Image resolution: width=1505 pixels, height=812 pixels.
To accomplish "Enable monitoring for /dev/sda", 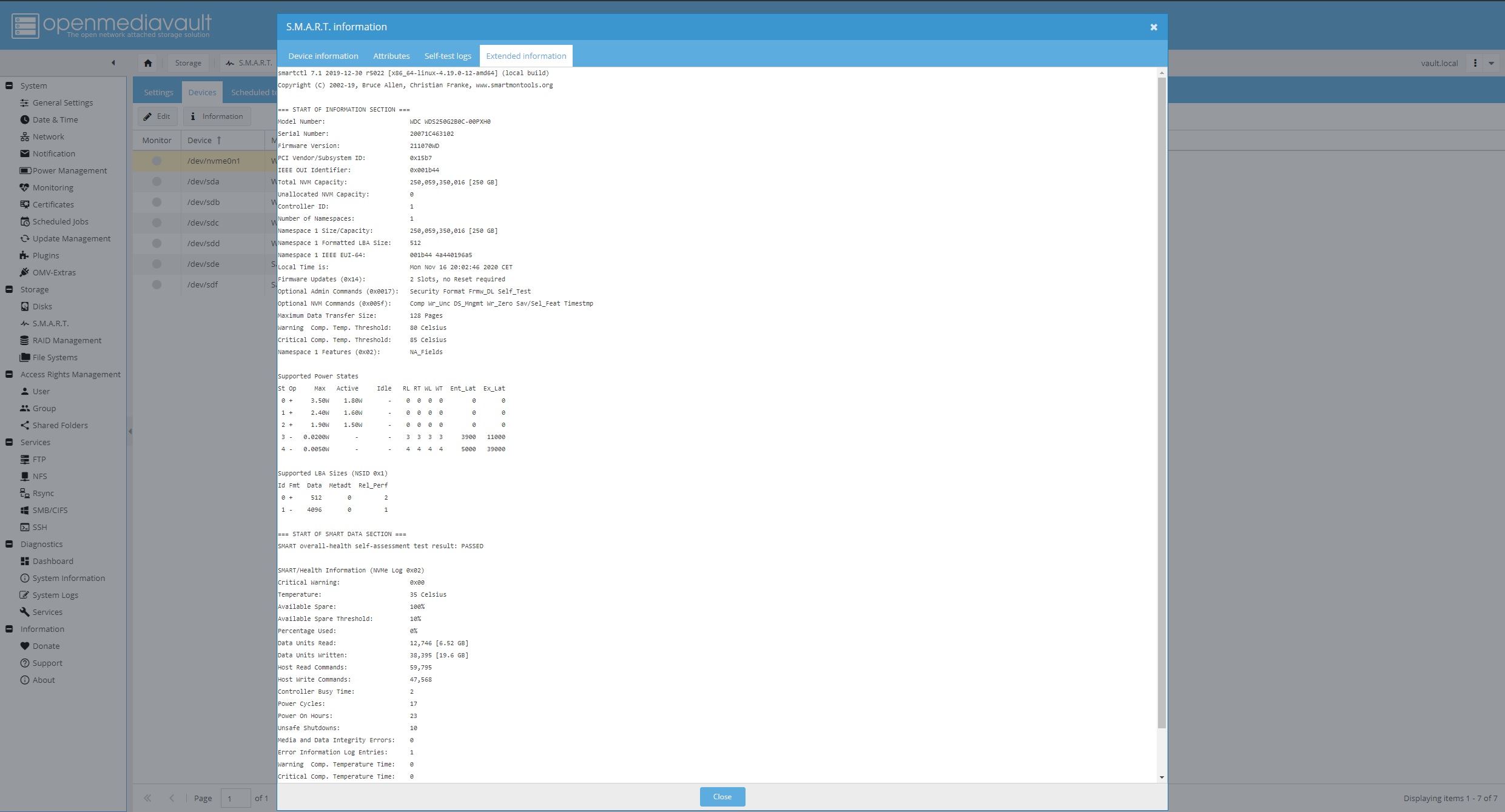I will [x=157, y=181].
